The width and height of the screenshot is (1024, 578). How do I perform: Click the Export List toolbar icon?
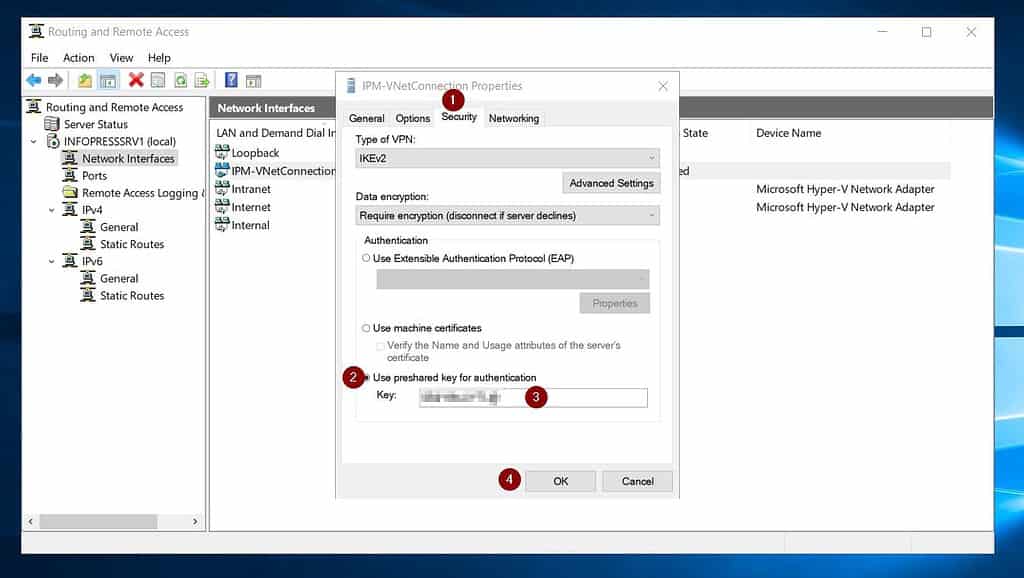pos(202,80)
